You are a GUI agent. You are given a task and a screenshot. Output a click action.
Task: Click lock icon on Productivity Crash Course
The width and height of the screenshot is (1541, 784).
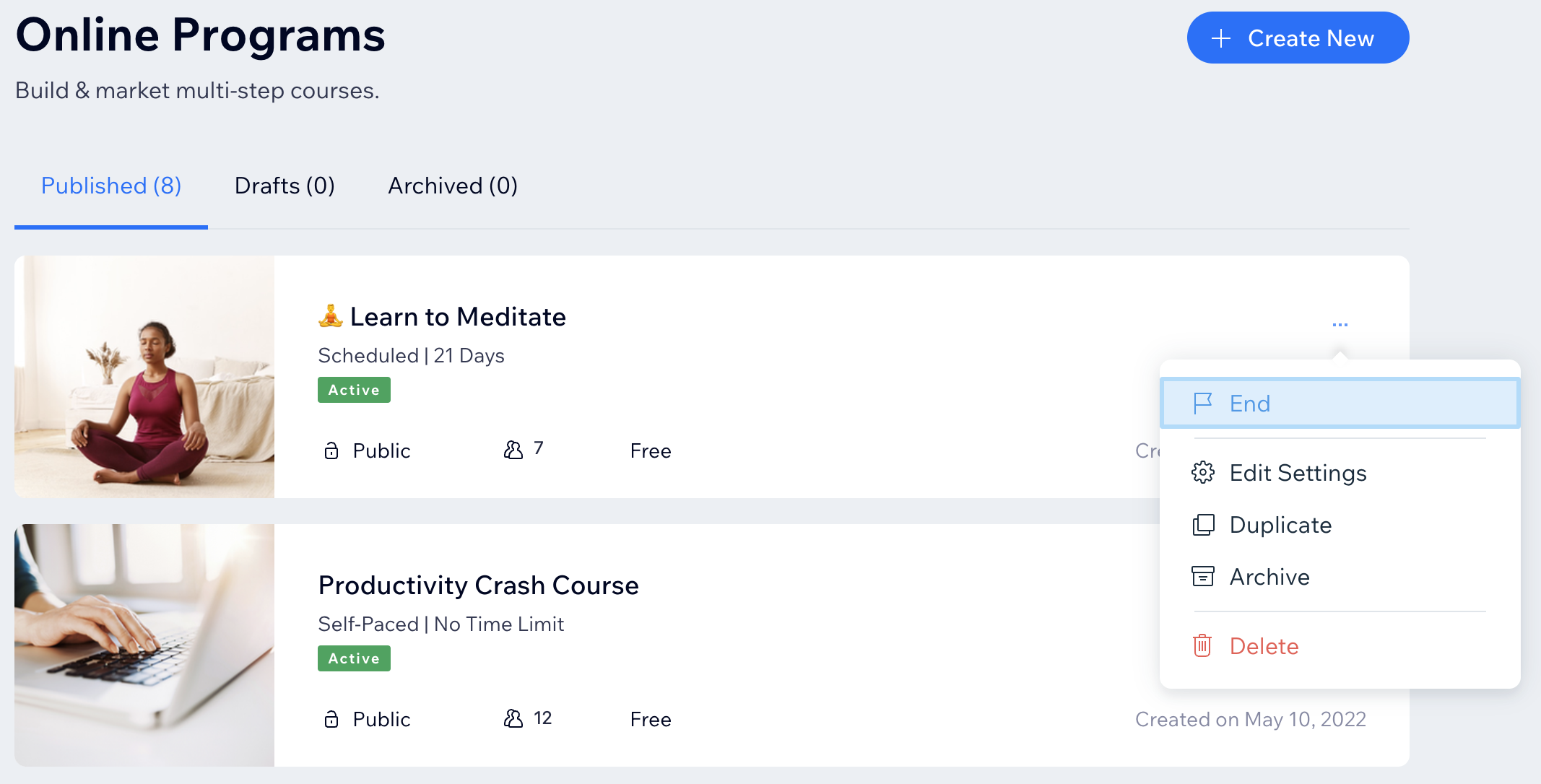point(331,719)
